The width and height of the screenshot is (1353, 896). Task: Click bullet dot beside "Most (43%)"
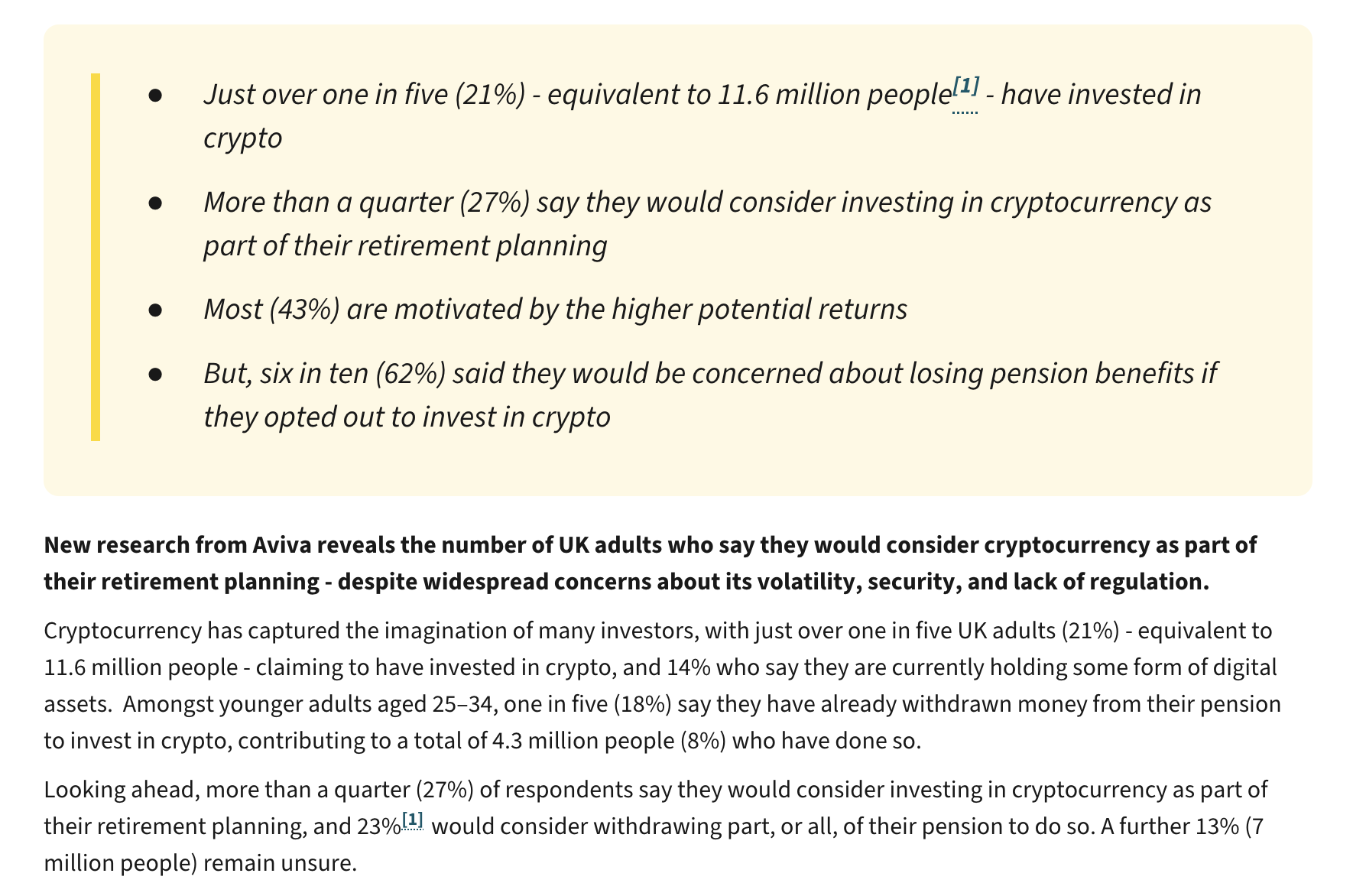[156, 310]
